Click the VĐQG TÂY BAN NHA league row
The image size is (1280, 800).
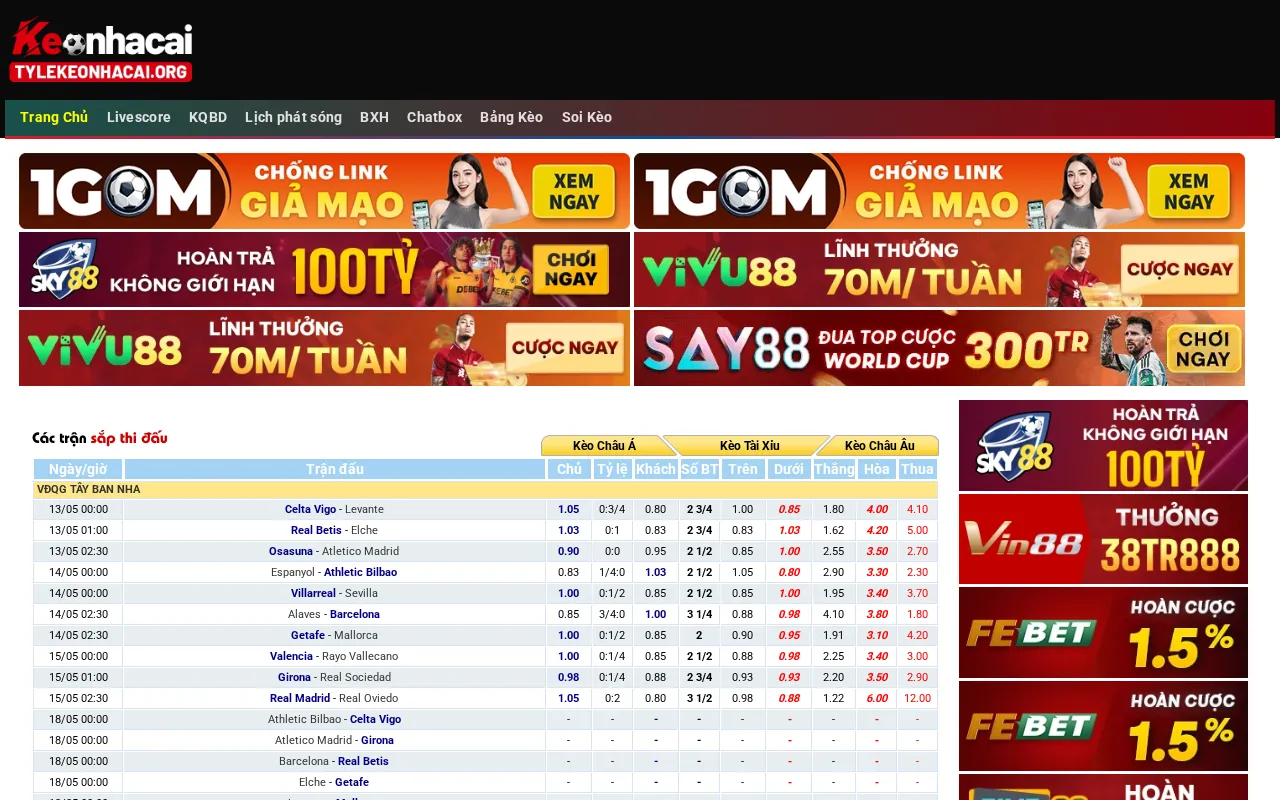pyautogui.click(x=486, y=489)
